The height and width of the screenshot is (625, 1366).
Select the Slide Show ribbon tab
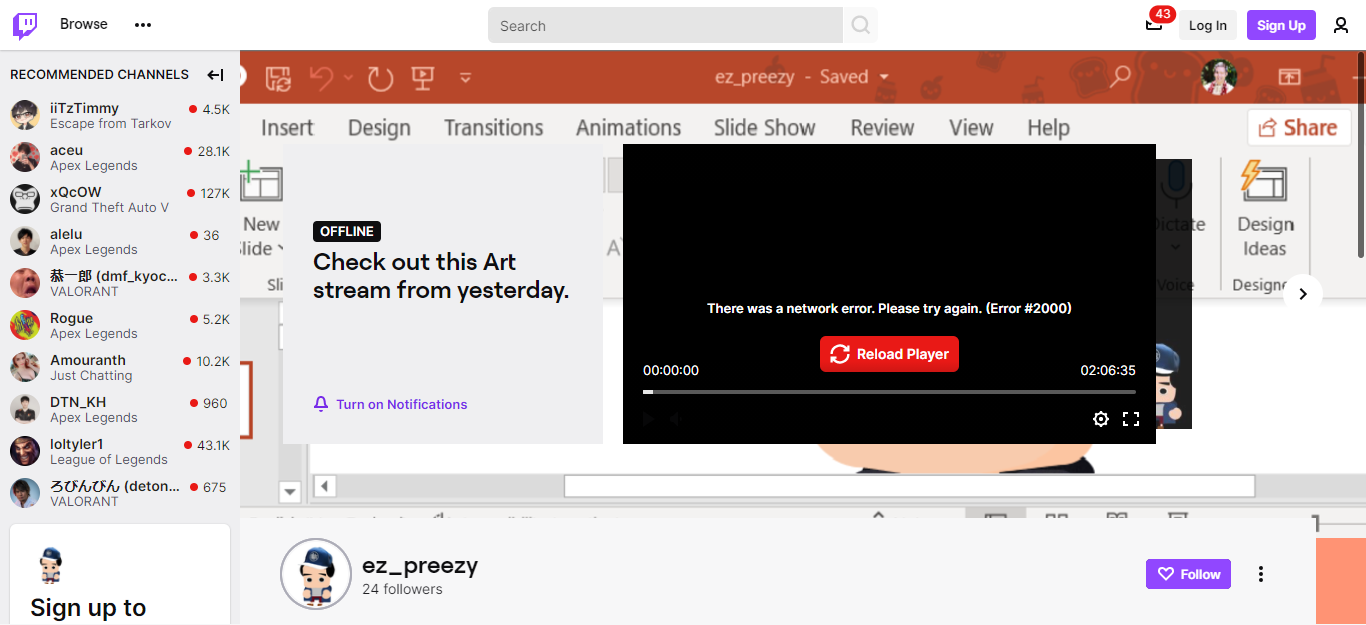765,128
